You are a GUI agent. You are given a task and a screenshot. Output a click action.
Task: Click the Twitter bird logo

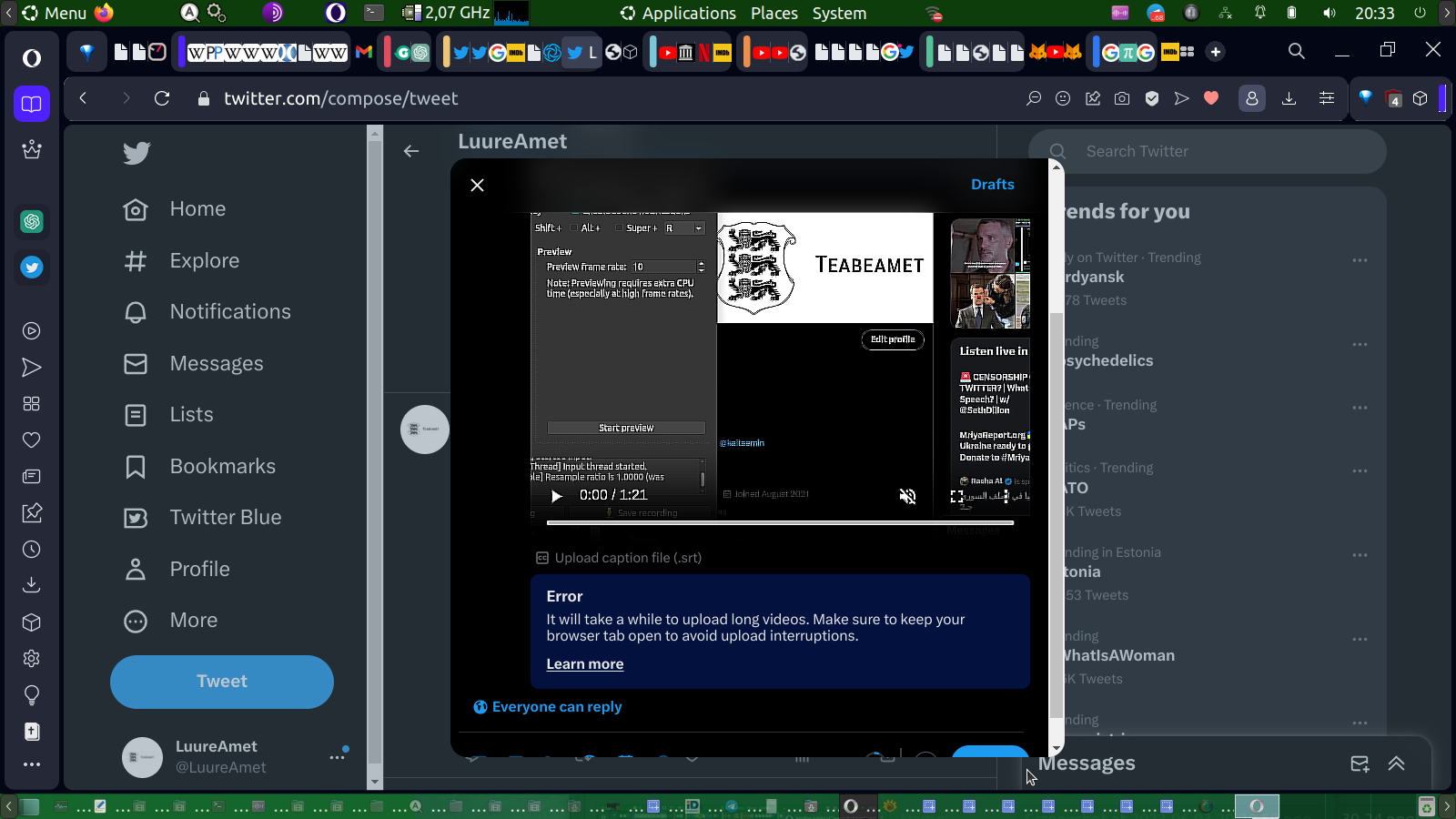coord(136,153)
